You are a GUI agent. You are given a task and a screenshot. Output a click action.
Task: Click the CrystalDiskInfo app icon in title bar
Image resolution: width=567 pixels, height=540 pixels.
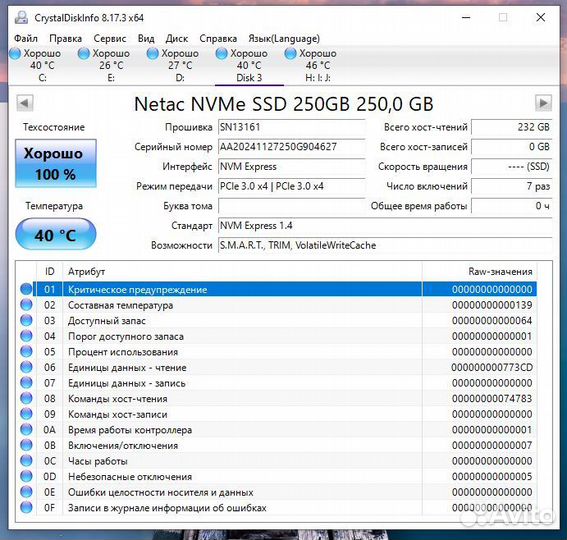click(x=21, y=17)
